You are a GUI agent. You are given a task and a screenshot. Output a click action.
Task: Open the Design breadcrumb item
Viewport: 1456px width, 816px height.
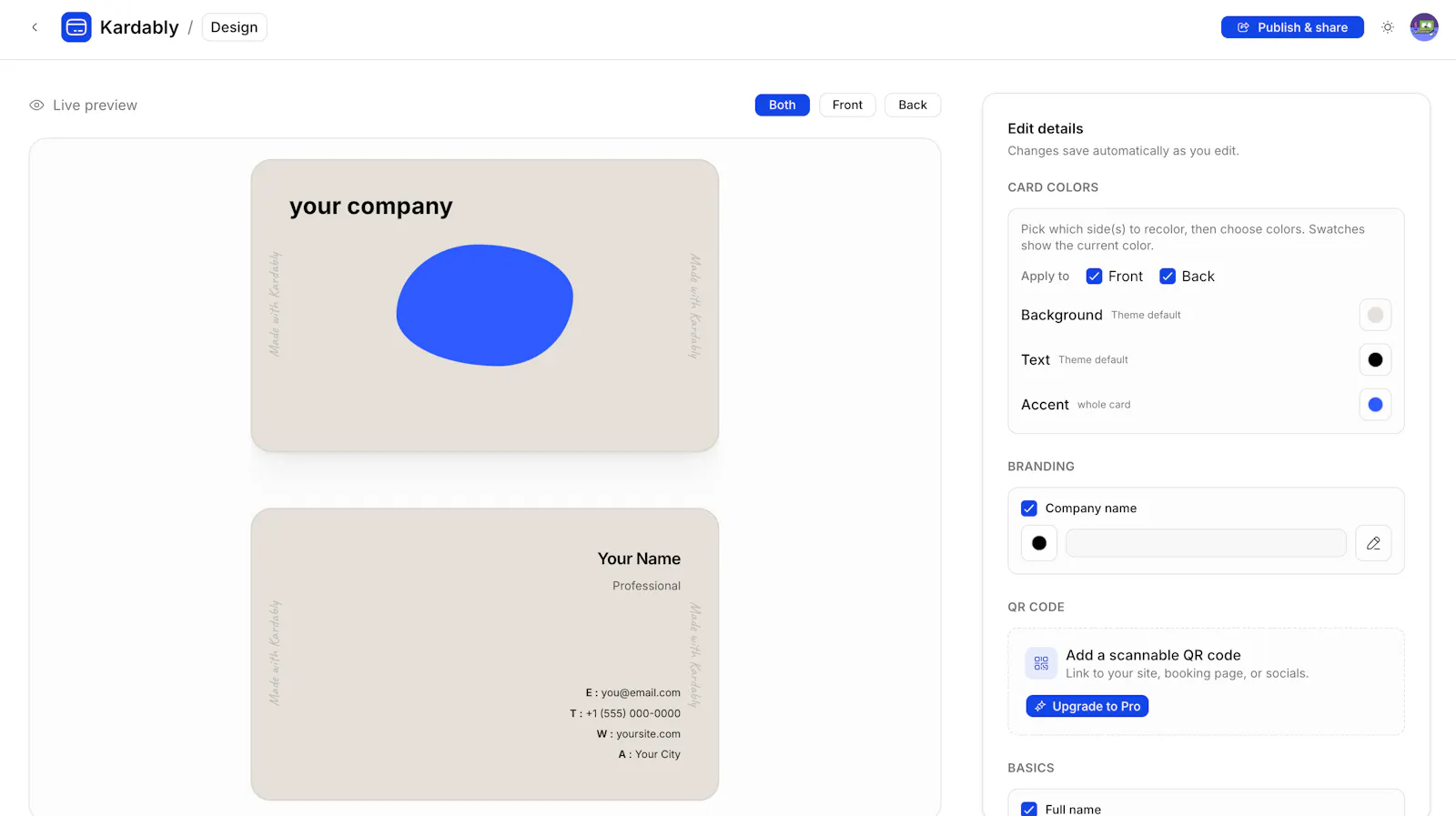coord(234,27)
